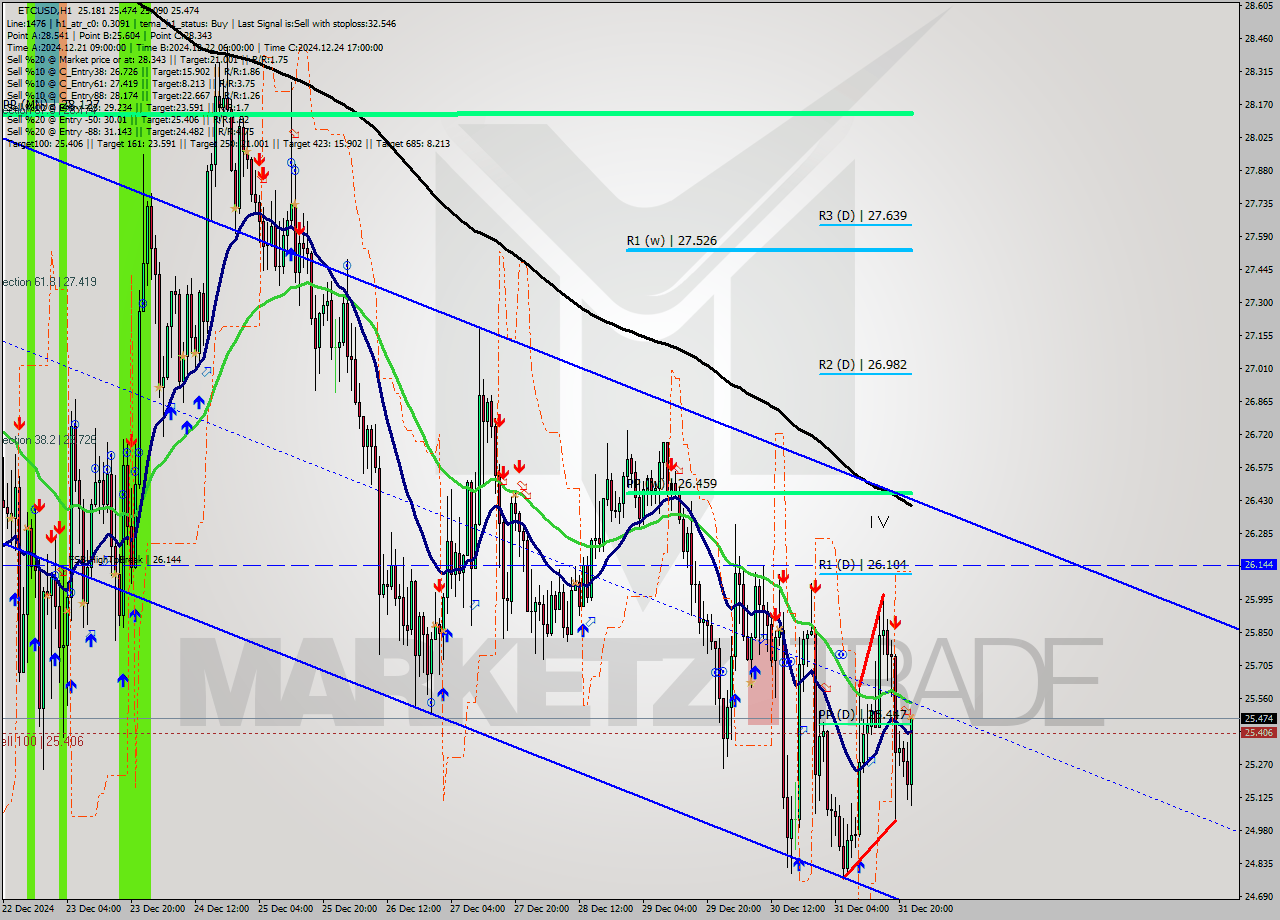Click the 25.270 price axis value
This screenshot has height=920, width=1280.
click(x=1258, y=764)
